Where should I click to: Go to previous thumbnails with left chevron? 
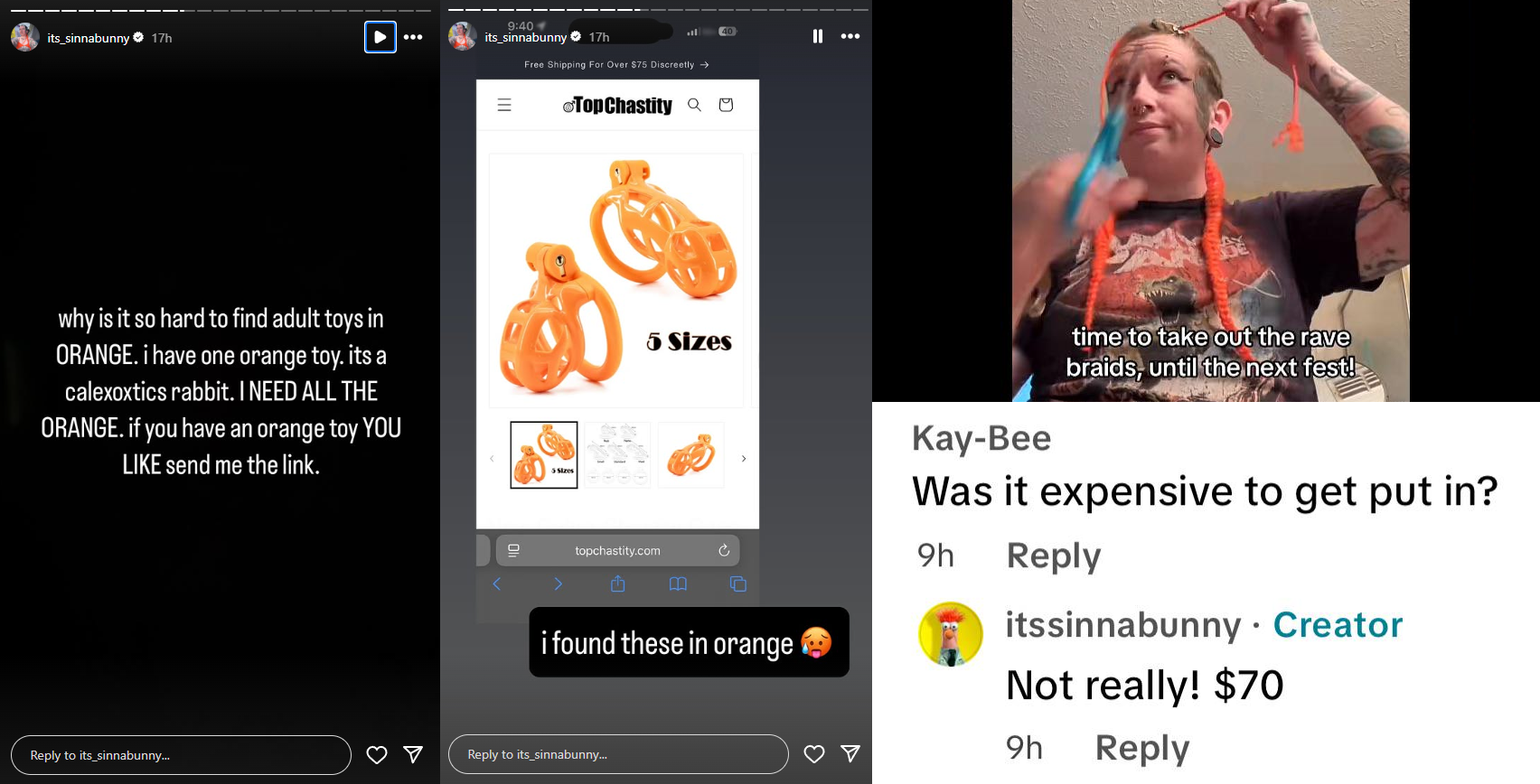[492, 459]
